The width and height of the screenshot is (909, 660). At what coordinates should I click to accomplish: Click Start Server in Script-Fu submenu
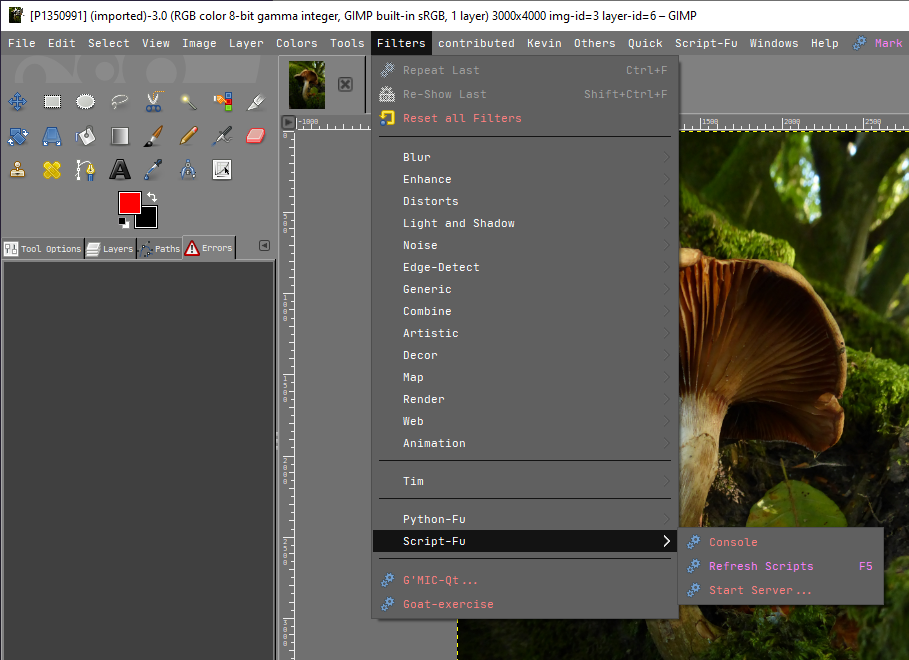pyautogui.click(x=781, y=590)
